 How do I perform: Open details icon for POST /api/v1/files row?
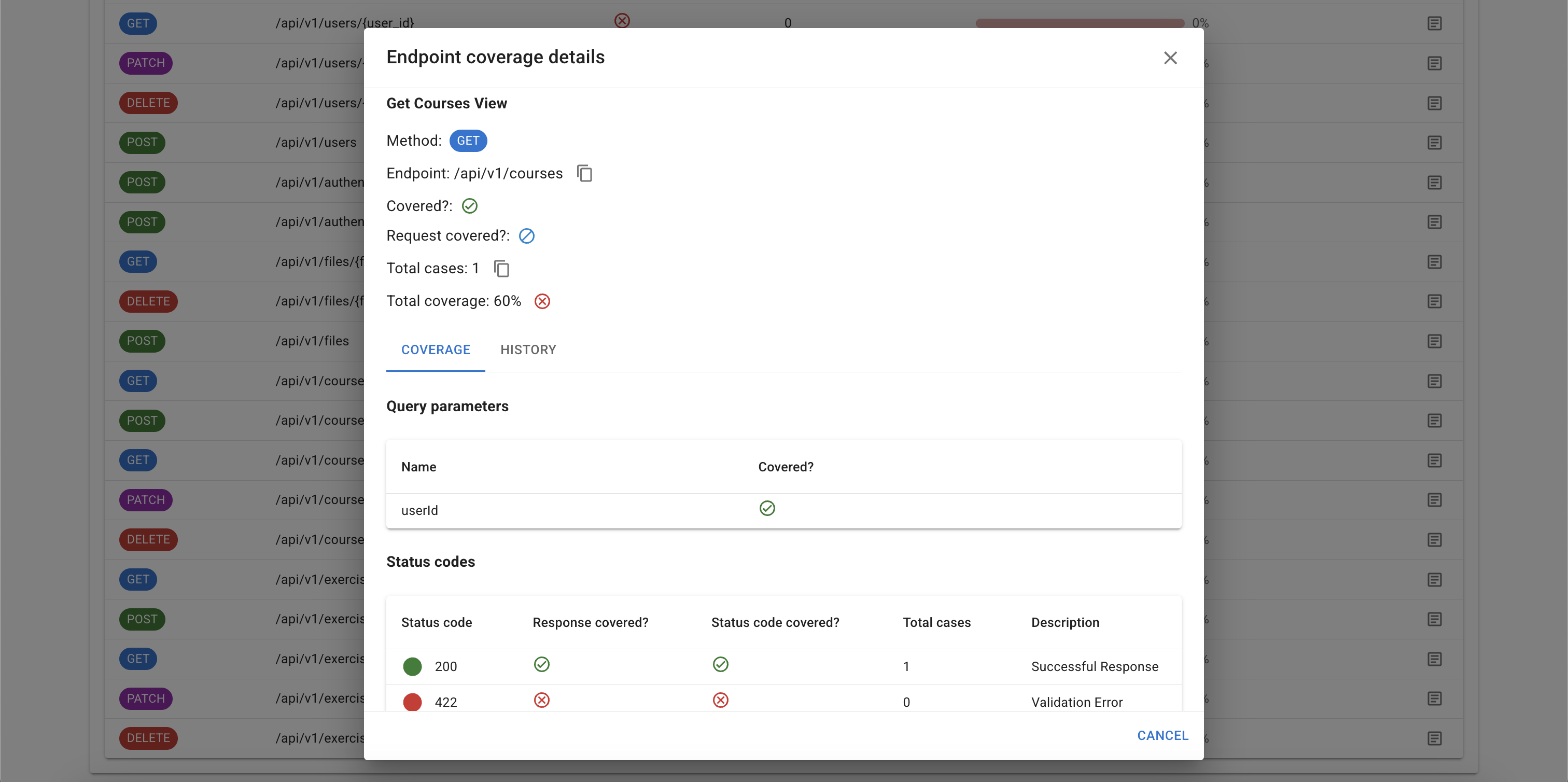pos(1434,341)
